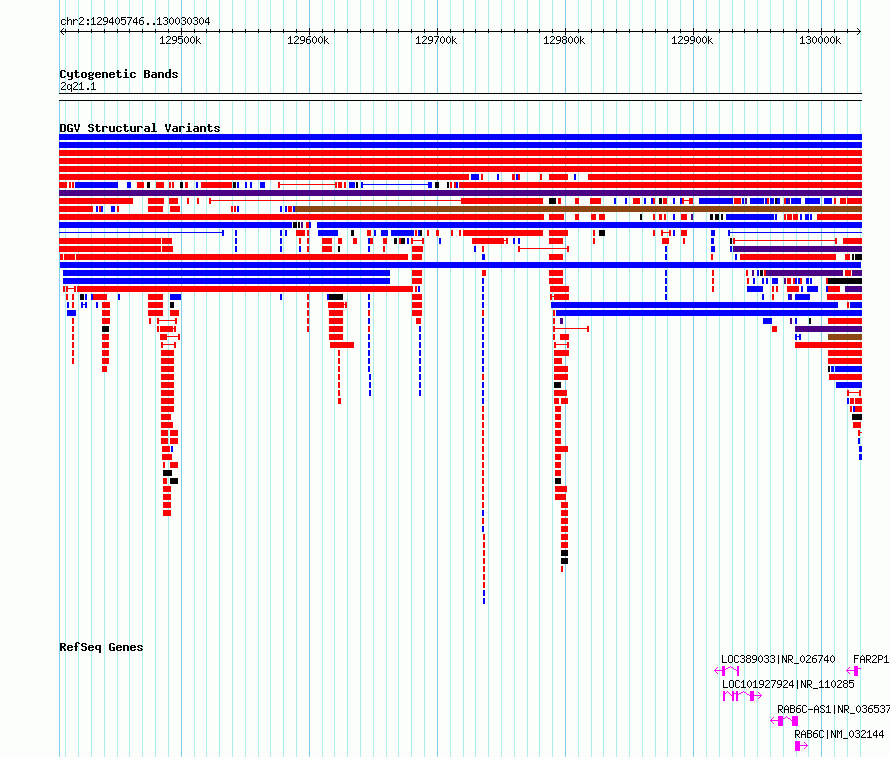Click the magenta RAB6C-AS1 gene glyph
The width and height of the screenshot is (890, 757).
[x=784, y=721]
